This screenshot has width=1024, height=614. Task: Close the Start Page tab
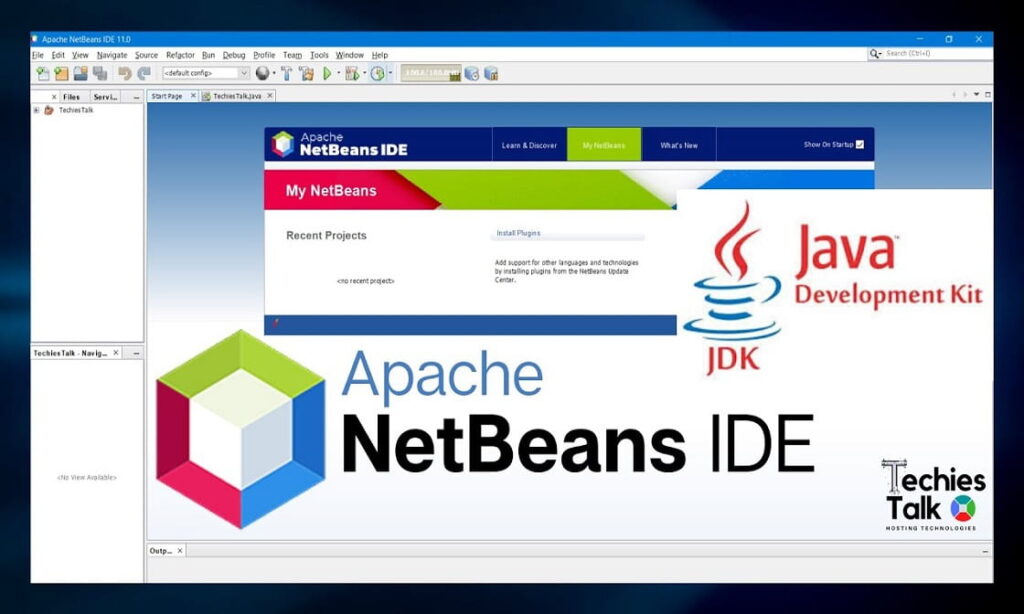[x=193, y=95]
